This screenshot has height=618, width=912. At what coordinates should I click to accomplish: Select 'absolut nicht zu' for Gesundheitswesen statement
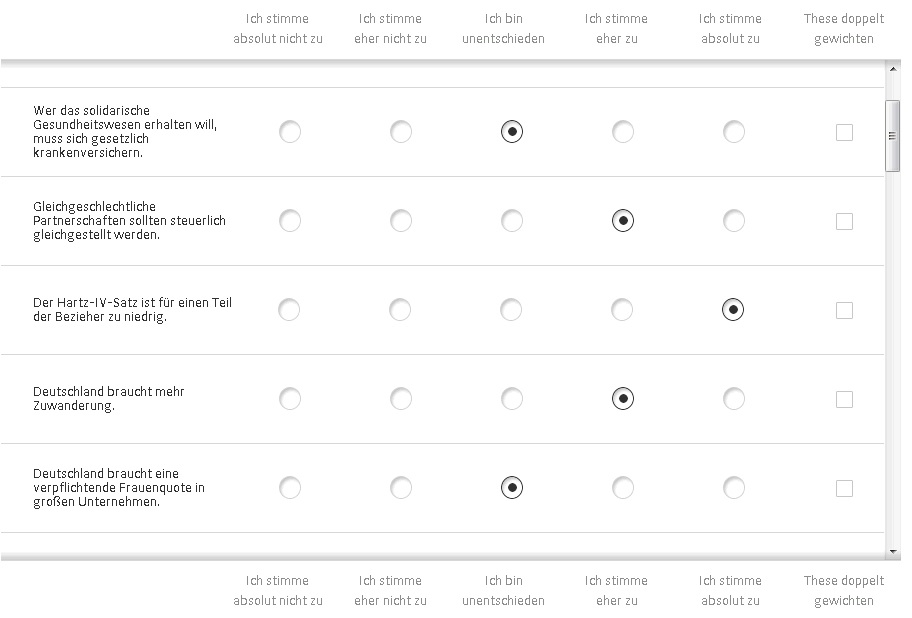(290, 132)
